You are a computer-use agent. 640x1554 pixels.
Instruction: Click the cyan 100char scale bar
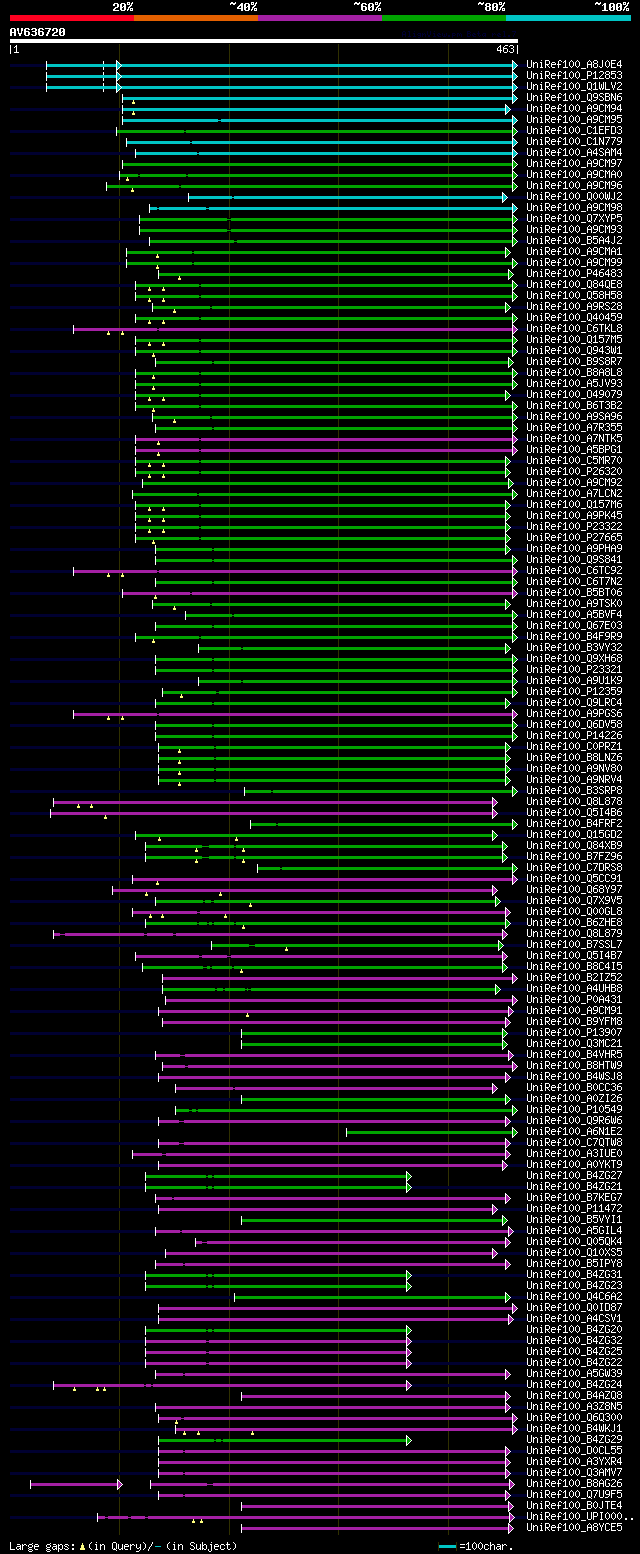(448, 1547)
